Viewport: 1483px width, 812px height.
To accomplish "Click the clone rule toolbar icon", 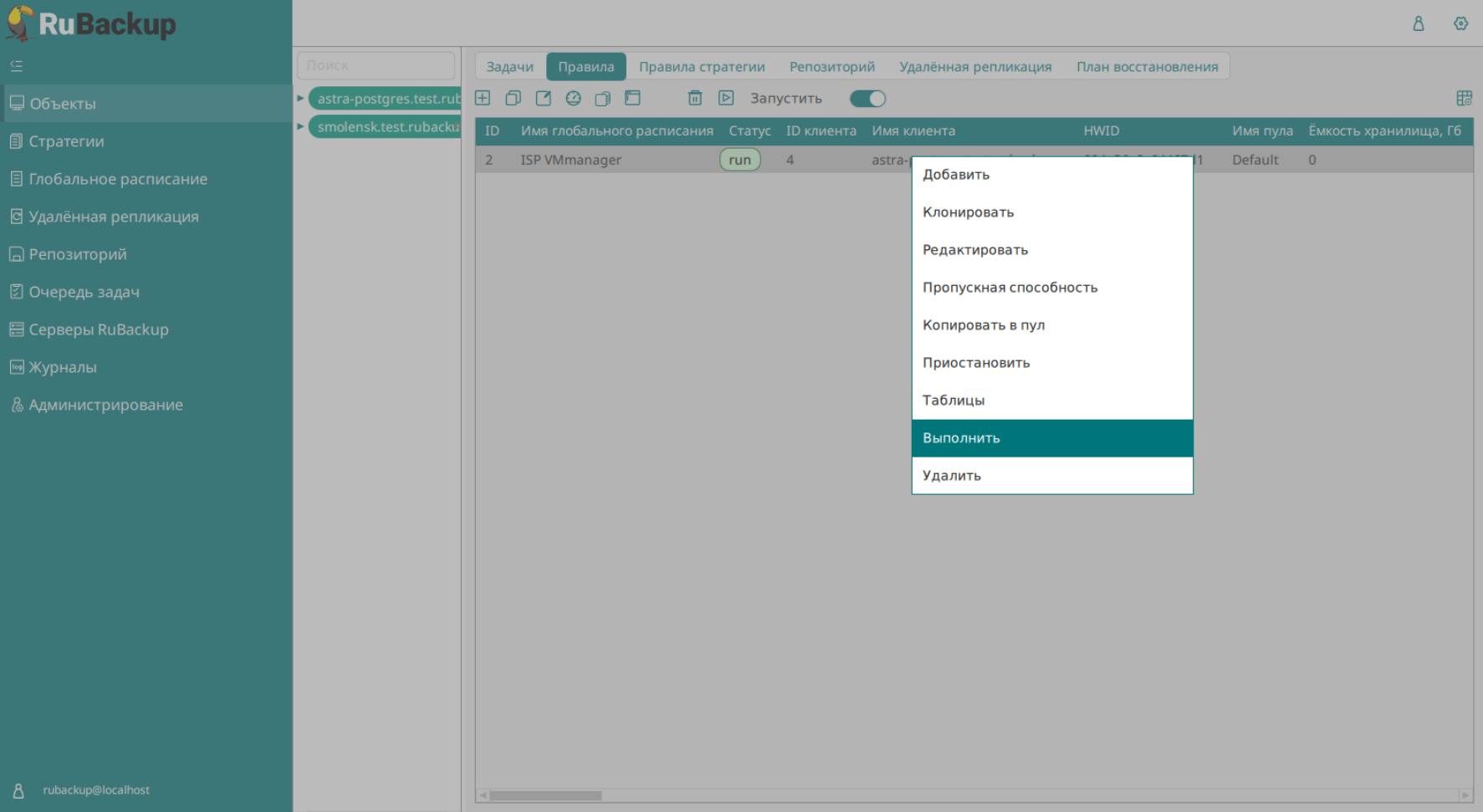I will [513, 99].
